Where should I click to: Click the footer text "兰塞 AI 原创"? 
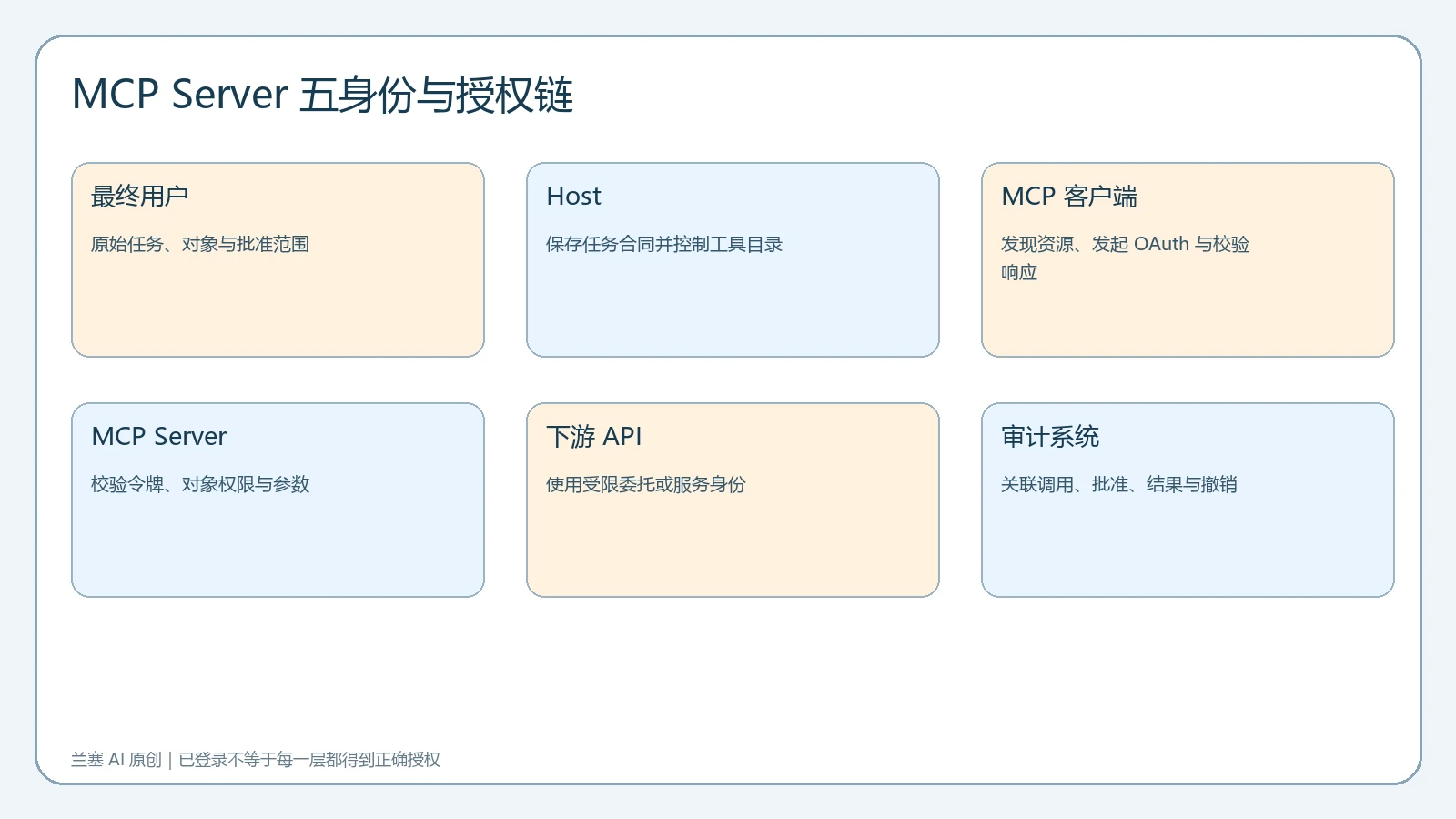pyautogui.click(x=116, y=760)
